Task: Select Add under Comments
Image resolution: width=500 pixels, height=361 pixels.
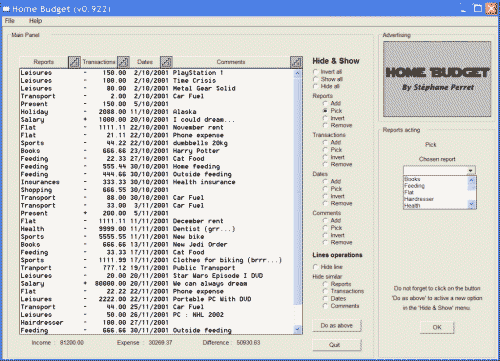Action: pos(325,220)
